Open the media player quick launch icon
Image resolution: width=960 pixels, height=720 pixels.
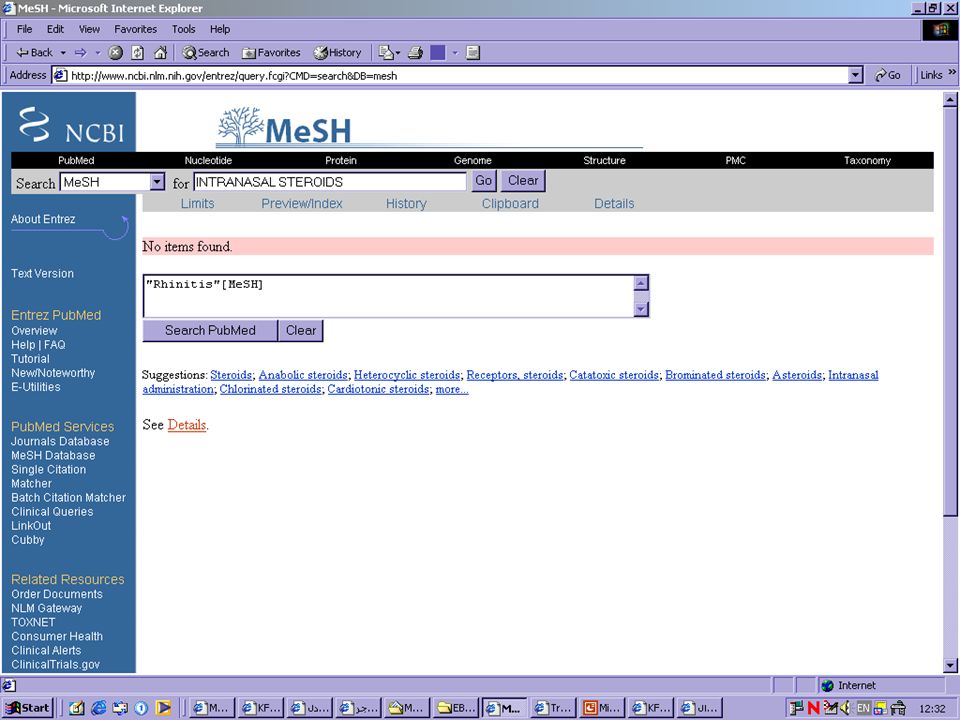163,708
